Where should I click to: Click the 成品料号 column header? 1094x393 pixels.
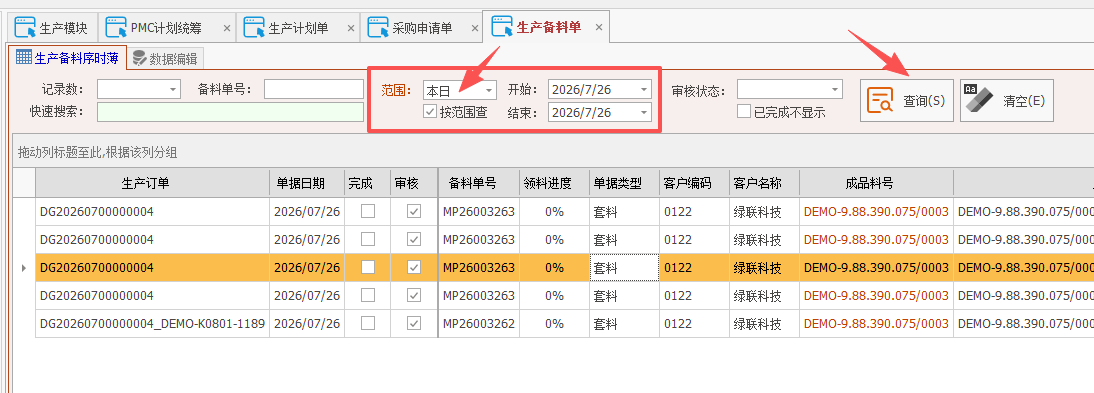click(876, 184)
